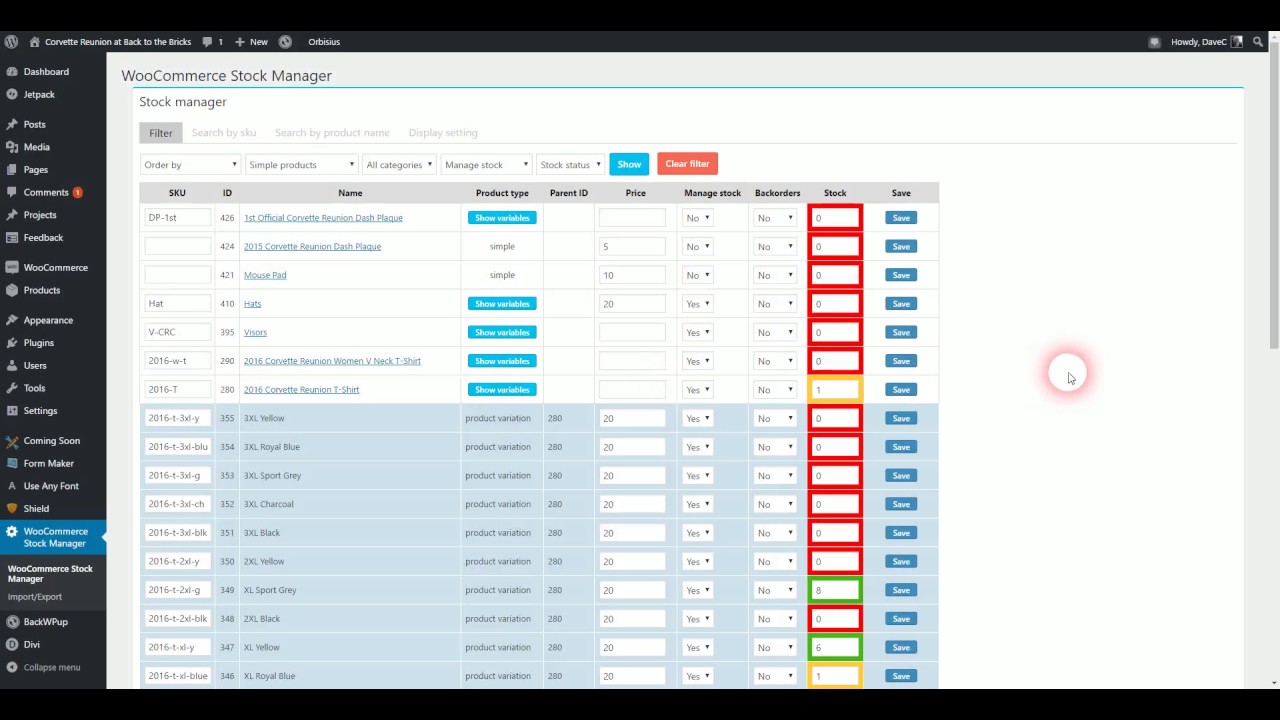Click site title Corvette Reunion in admin bar
Image resolution: width=1280 pixels, height=720 pixels.
click(118, 42)
